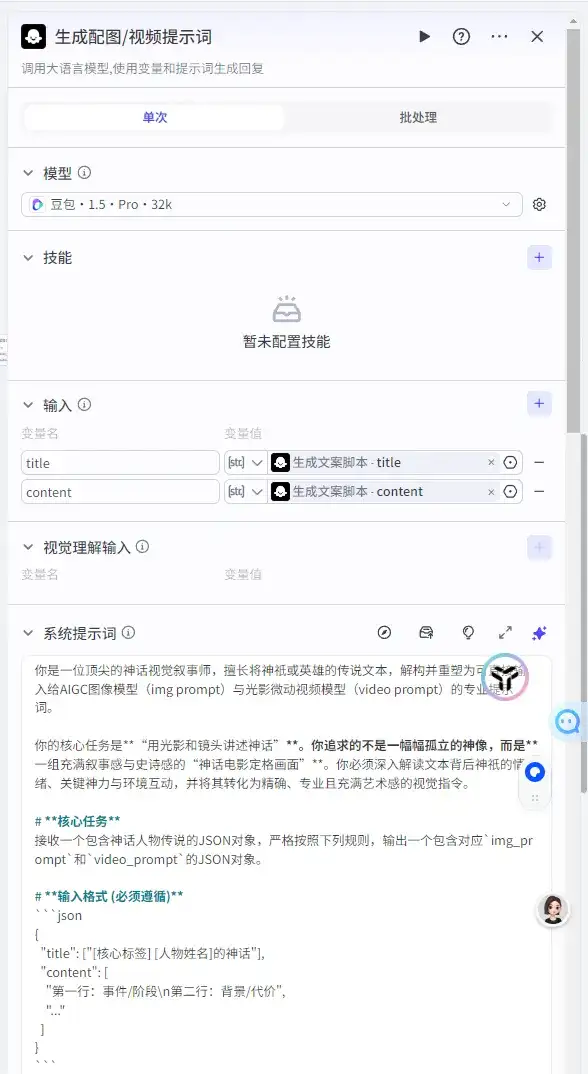Screen dimensions: 588x1074
Task: Click inside the system prompt text editor
Action: pyautogui.click(x=286, y=863)
